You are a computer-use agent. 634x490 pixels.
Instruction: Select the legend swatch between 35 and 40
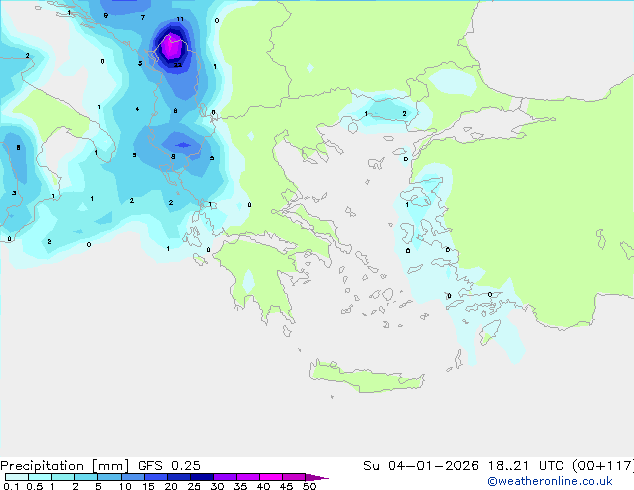[248, 477]
